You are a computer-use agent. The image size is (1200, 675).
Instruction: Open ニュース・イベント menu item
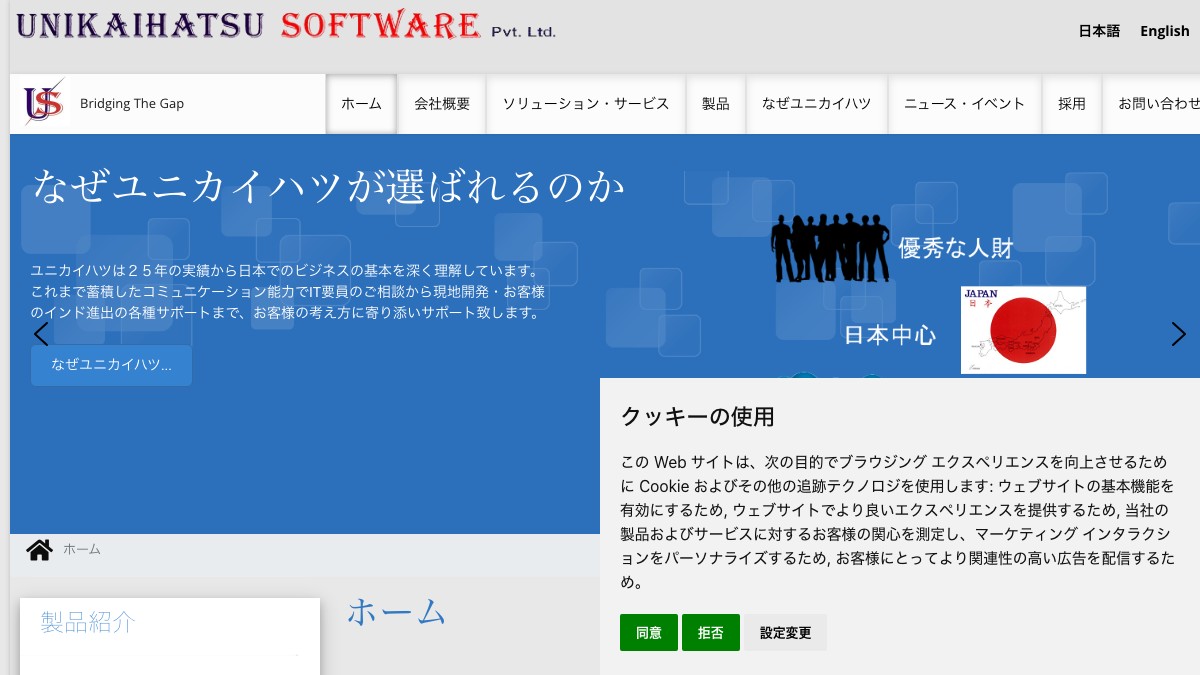click(x=965, y=103)
